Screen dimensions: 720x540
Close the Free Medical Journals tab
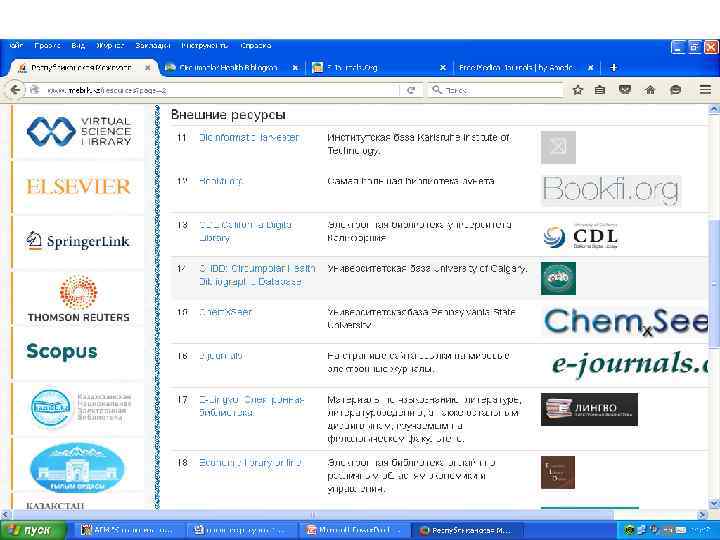click(591, 68)
